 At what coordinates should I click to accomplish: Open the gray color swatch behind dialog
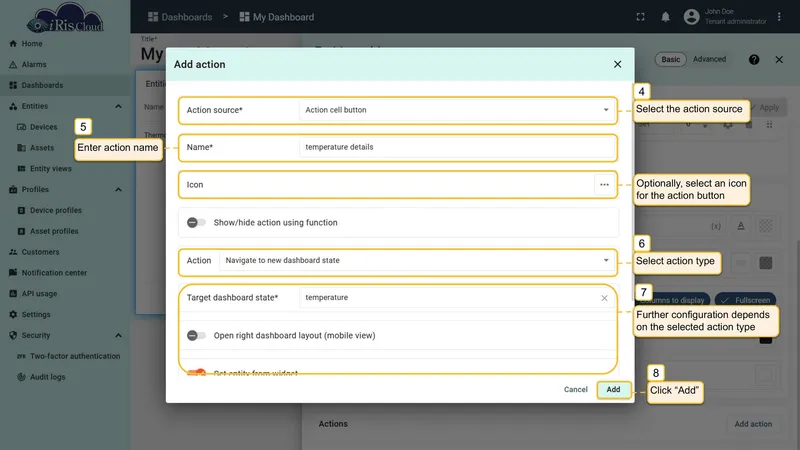coord(765,263)
